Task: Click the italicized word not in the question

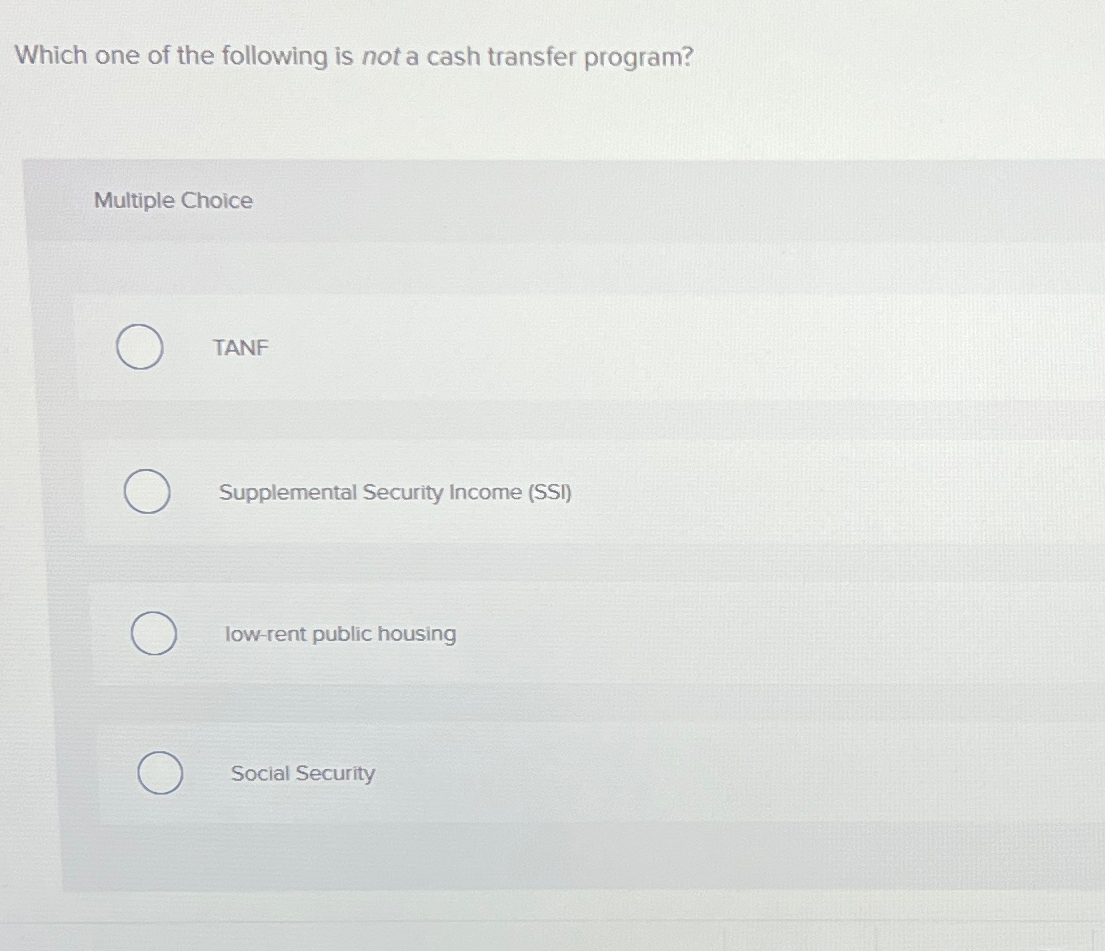Action: 380,57
